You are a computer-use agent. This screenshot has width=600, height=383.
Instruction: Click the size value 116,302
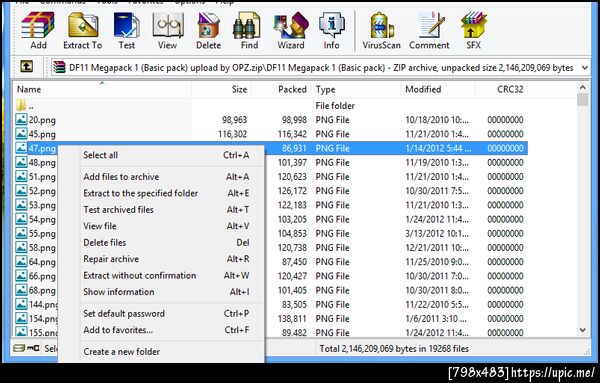pos(232,134)
